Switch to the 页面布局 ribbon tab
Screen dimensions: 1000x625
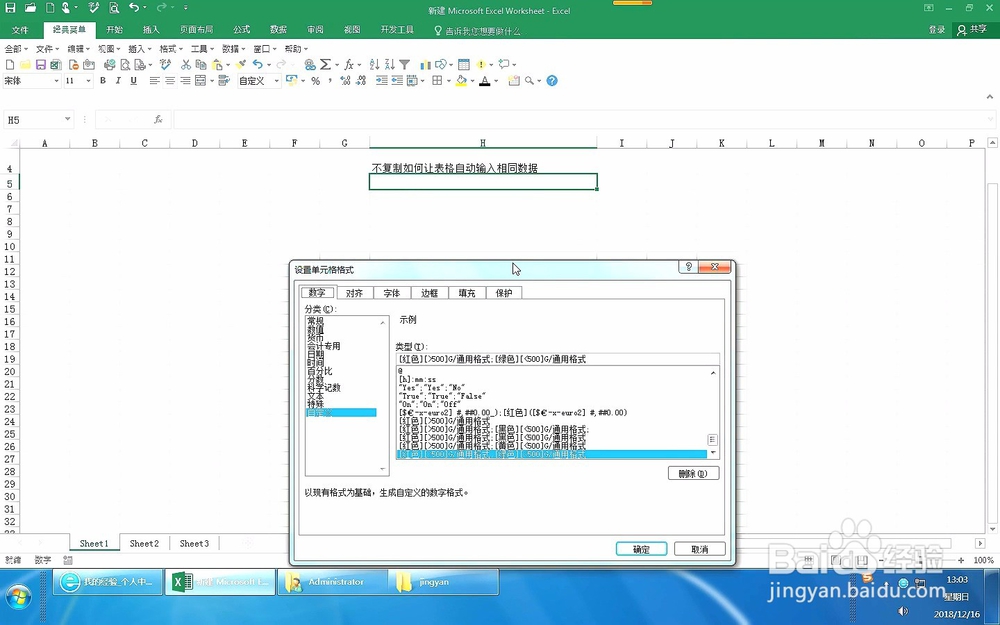196,30
